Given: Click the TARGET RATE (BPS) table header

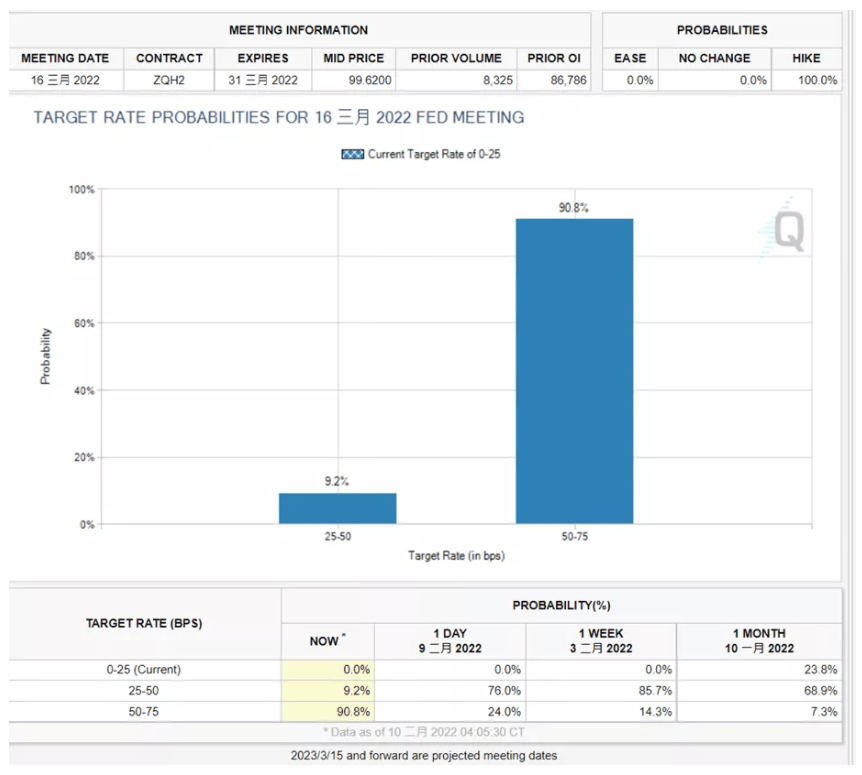Looking at the screenshot, I should [x=145, y=624].
